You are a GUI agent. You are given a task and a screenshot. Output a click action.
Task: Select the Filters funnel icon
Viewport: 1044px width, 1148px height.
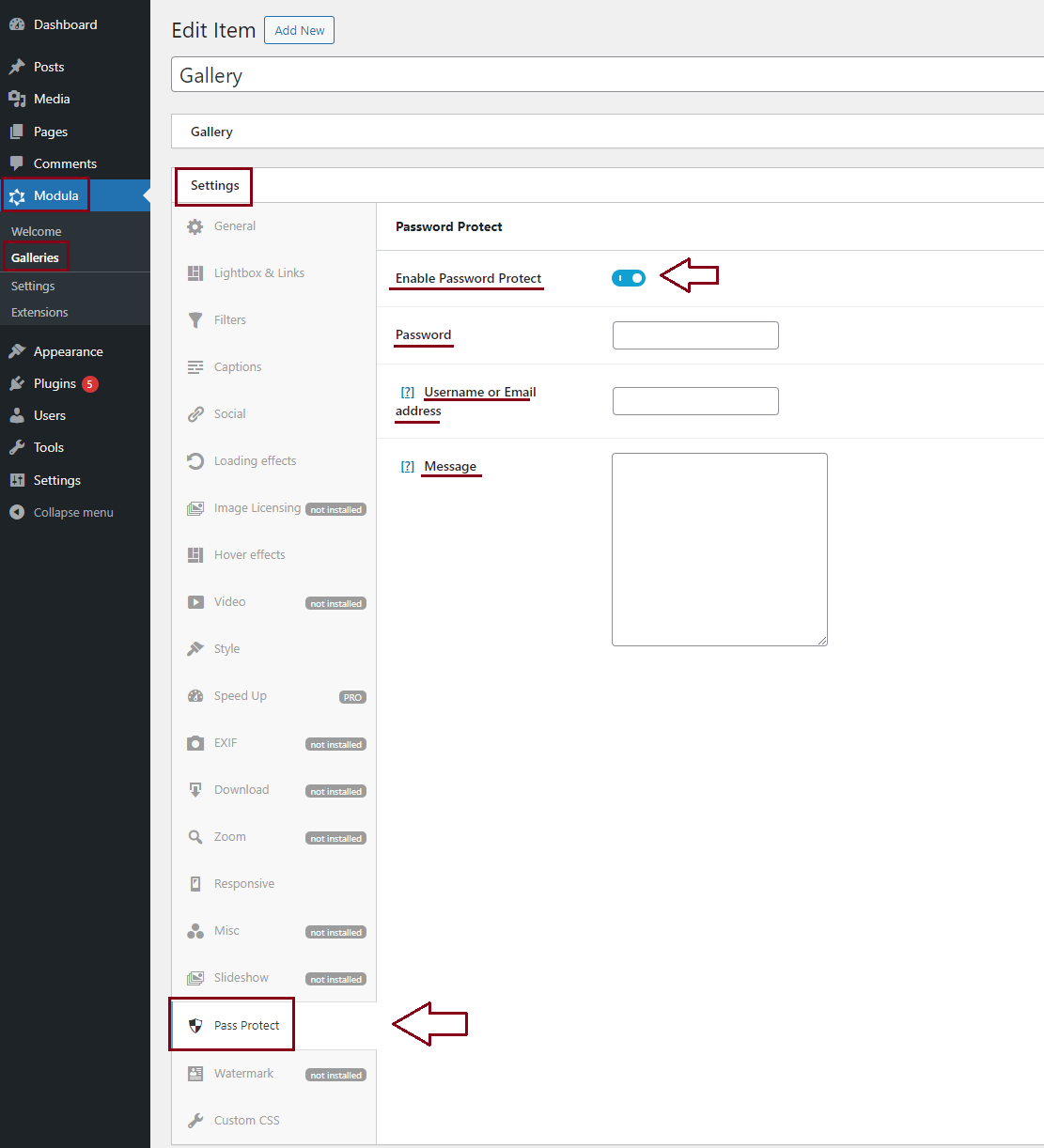(x=195, y=320)
